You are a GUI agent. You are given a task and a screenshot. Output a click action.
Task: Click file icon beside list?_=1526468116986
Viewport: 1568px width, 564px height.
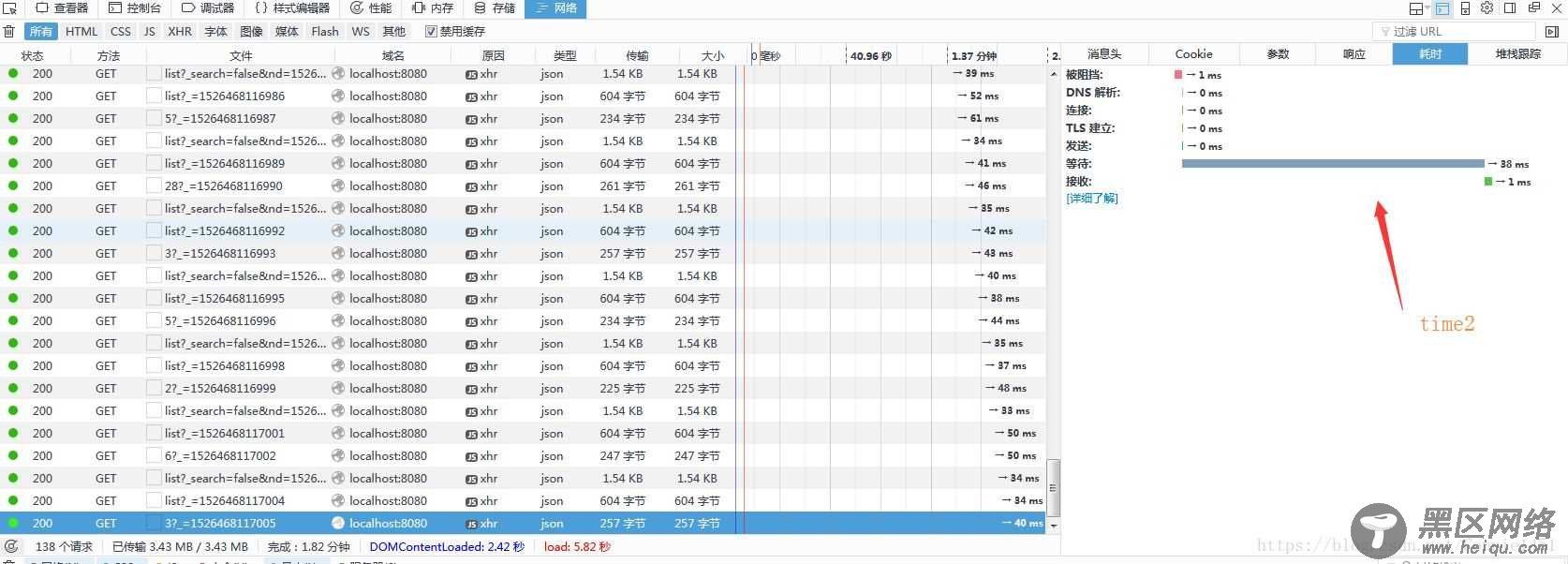[154, 96]
